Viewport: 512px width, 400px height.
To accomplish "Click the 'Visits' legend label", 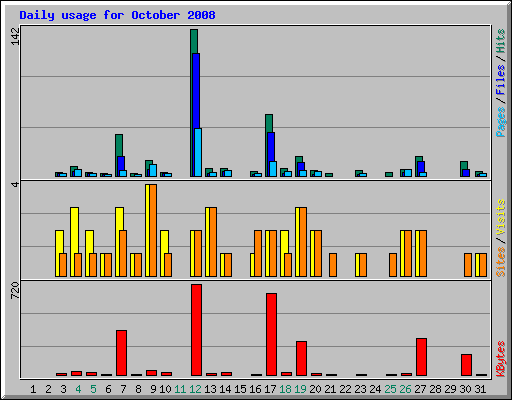I will tap(500, 217).
